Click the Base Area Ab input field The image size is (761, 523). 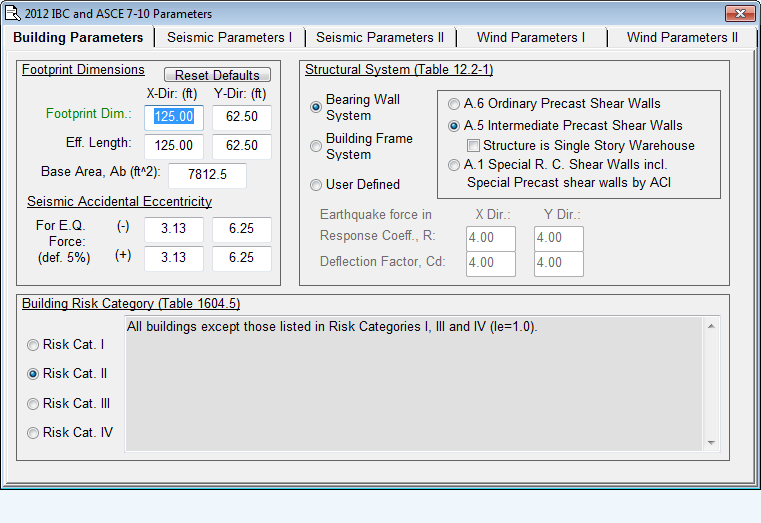coord(207,175)
